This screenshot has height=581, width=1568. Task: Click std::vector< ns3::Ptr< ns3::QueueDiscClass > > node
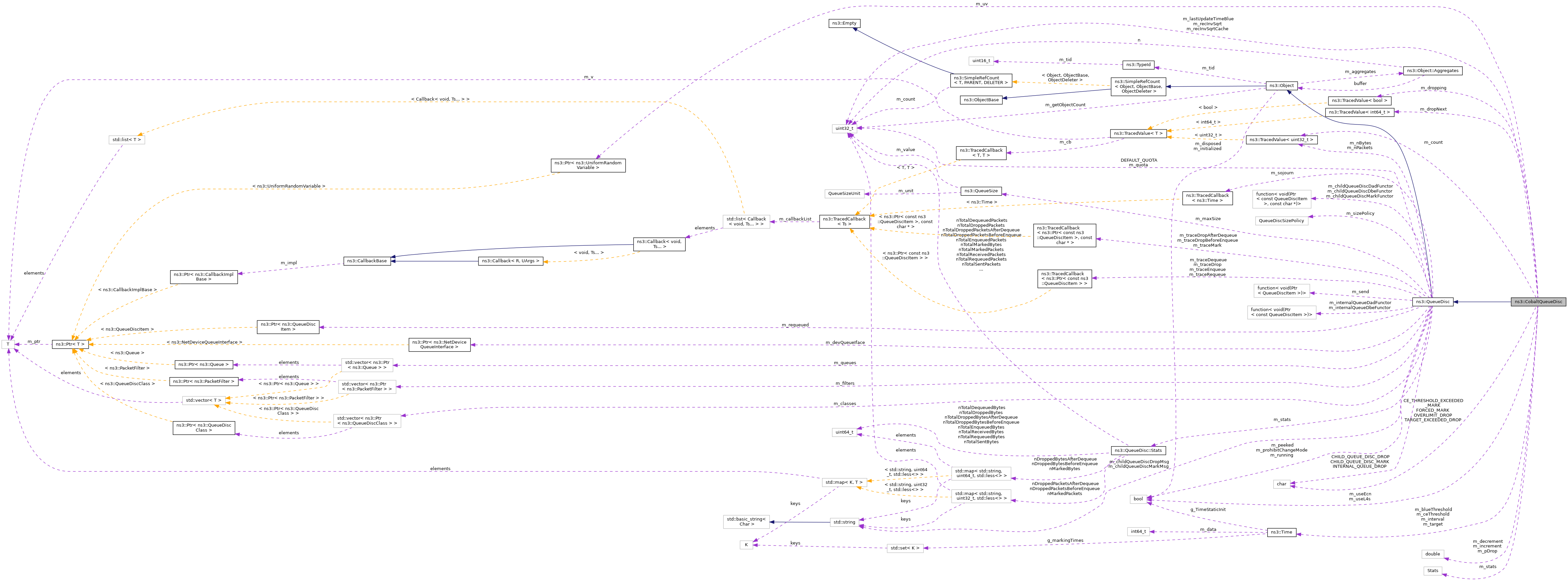367,421
